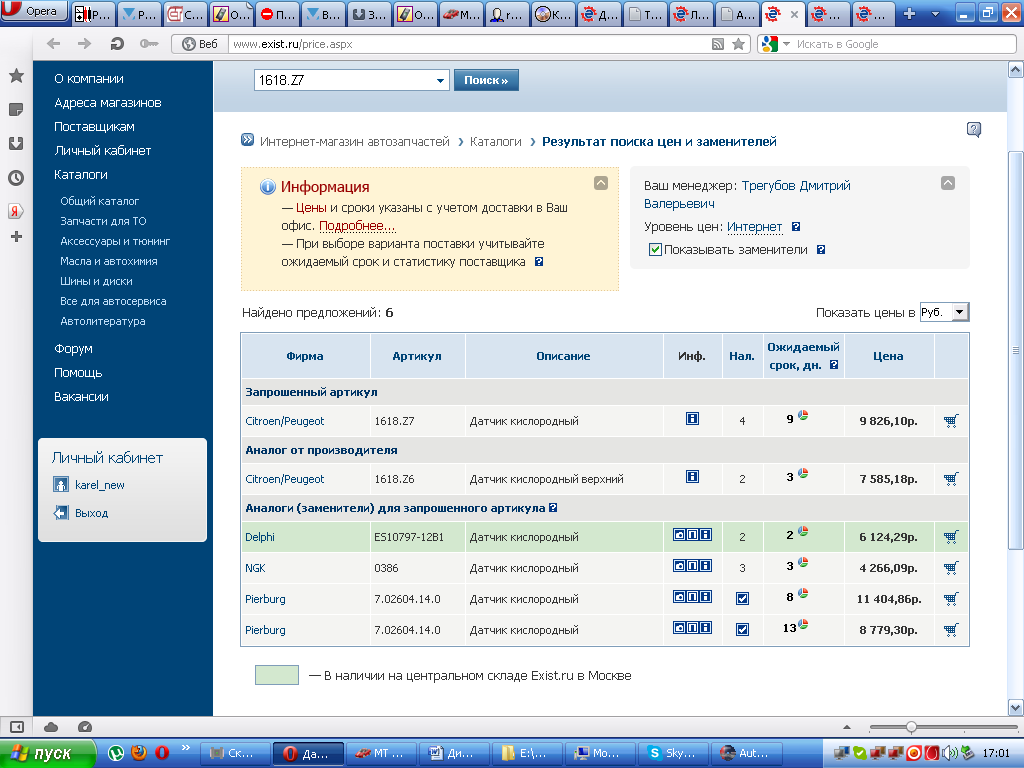Screen dimensions: 1024x768
Task: Follow the 'Подробнее...' link
Action: click(357, 226)
